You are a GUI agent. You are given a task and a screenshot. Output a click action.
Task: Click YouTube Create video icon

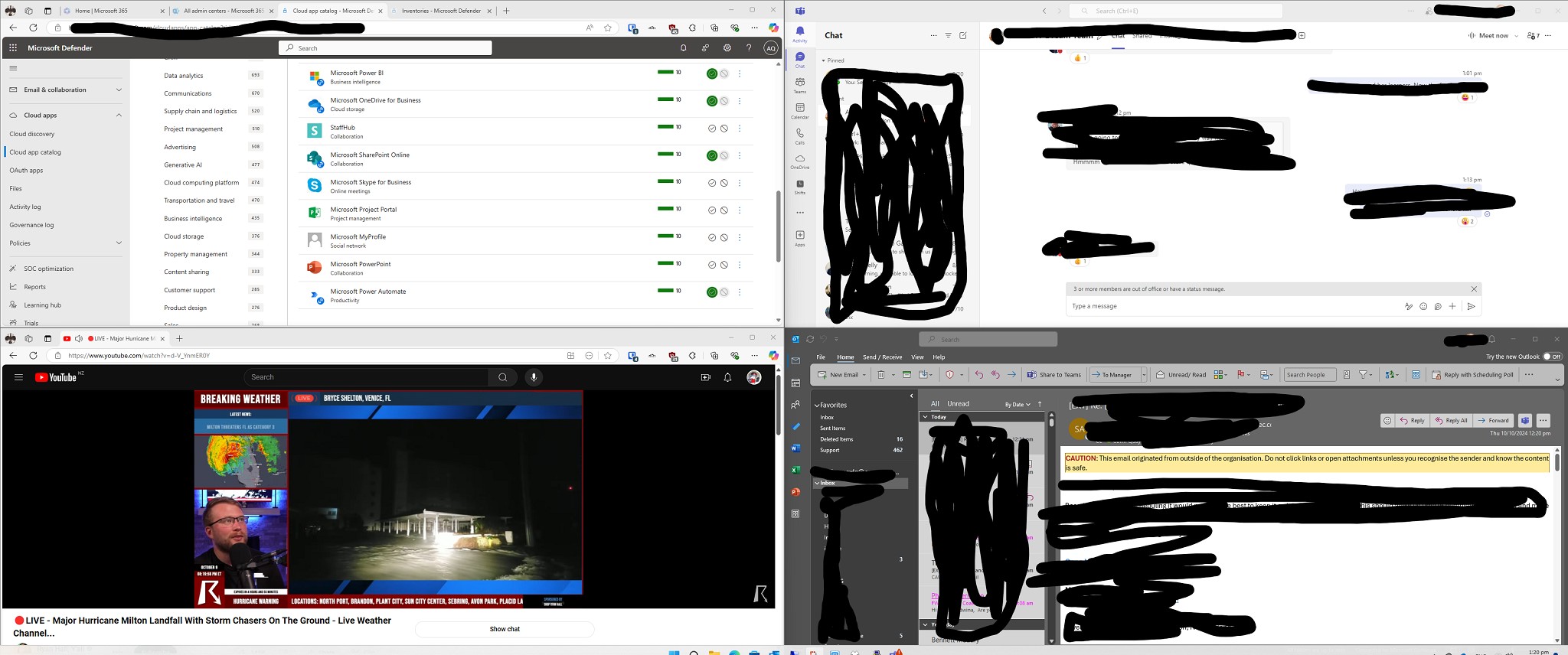(x=705, y=377)
